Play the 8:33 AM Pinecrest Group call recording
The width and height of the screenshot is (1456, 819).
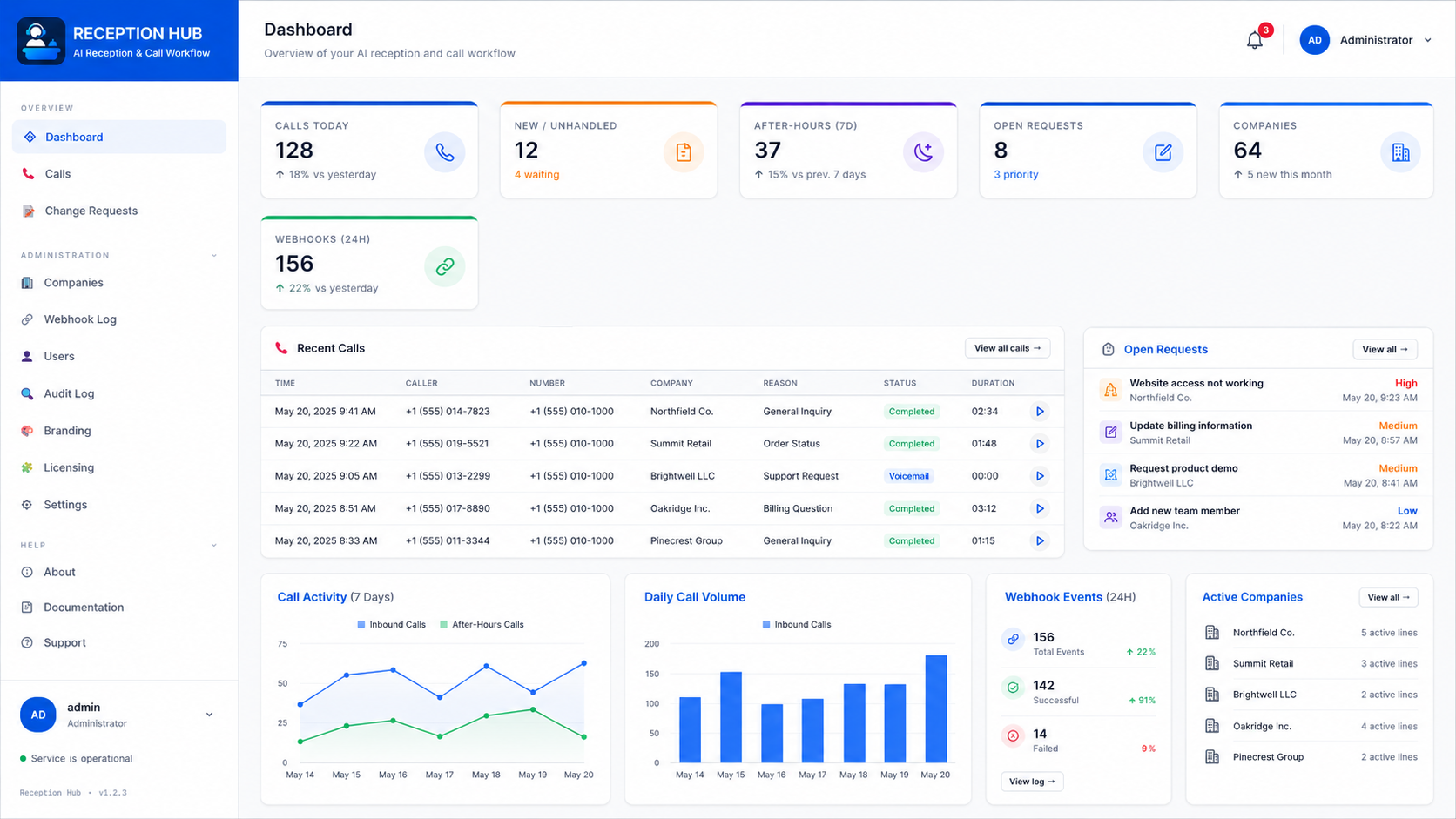coord(1039,540)
